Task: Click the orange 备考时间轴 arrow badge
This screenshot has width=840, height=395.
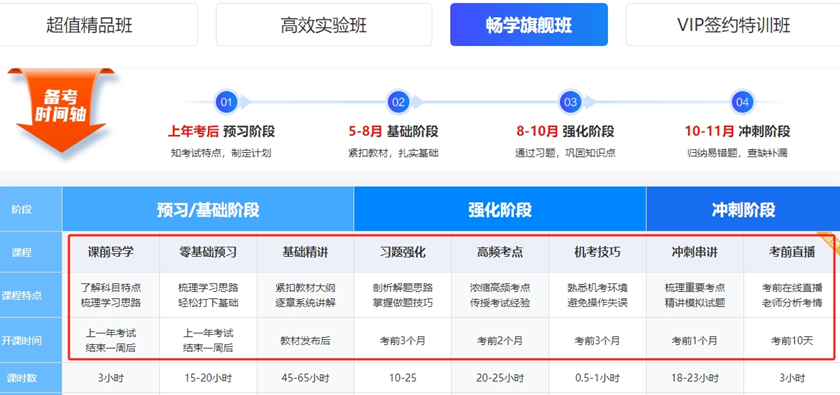Action: click(x=61, y=109)
